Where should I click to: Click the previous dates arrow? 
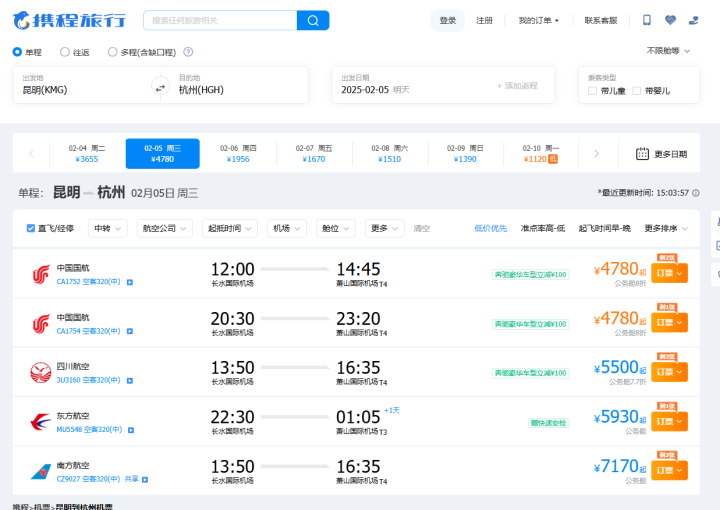[31, 154]
